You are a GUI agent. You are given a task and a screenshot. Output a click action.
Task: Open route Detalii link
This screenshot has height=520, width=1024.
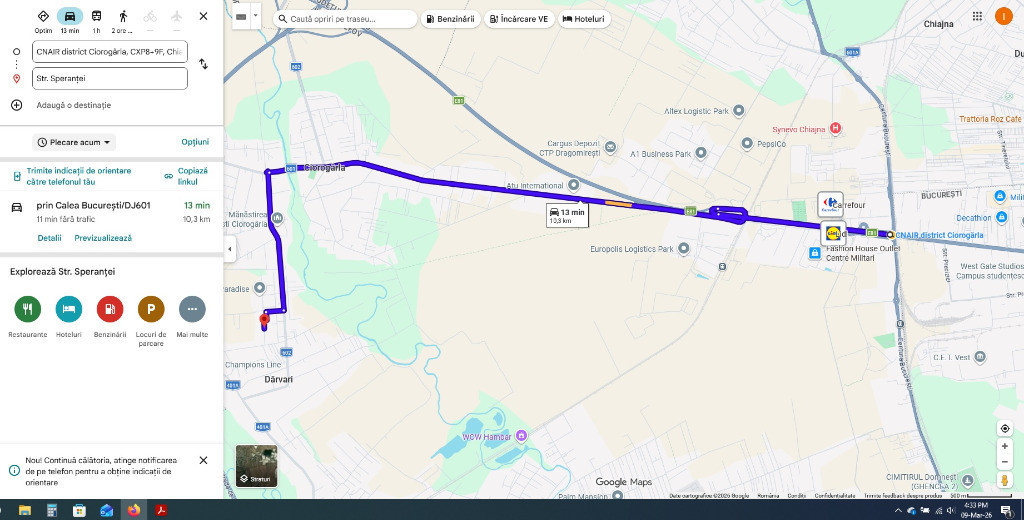[x=50, y=238]
